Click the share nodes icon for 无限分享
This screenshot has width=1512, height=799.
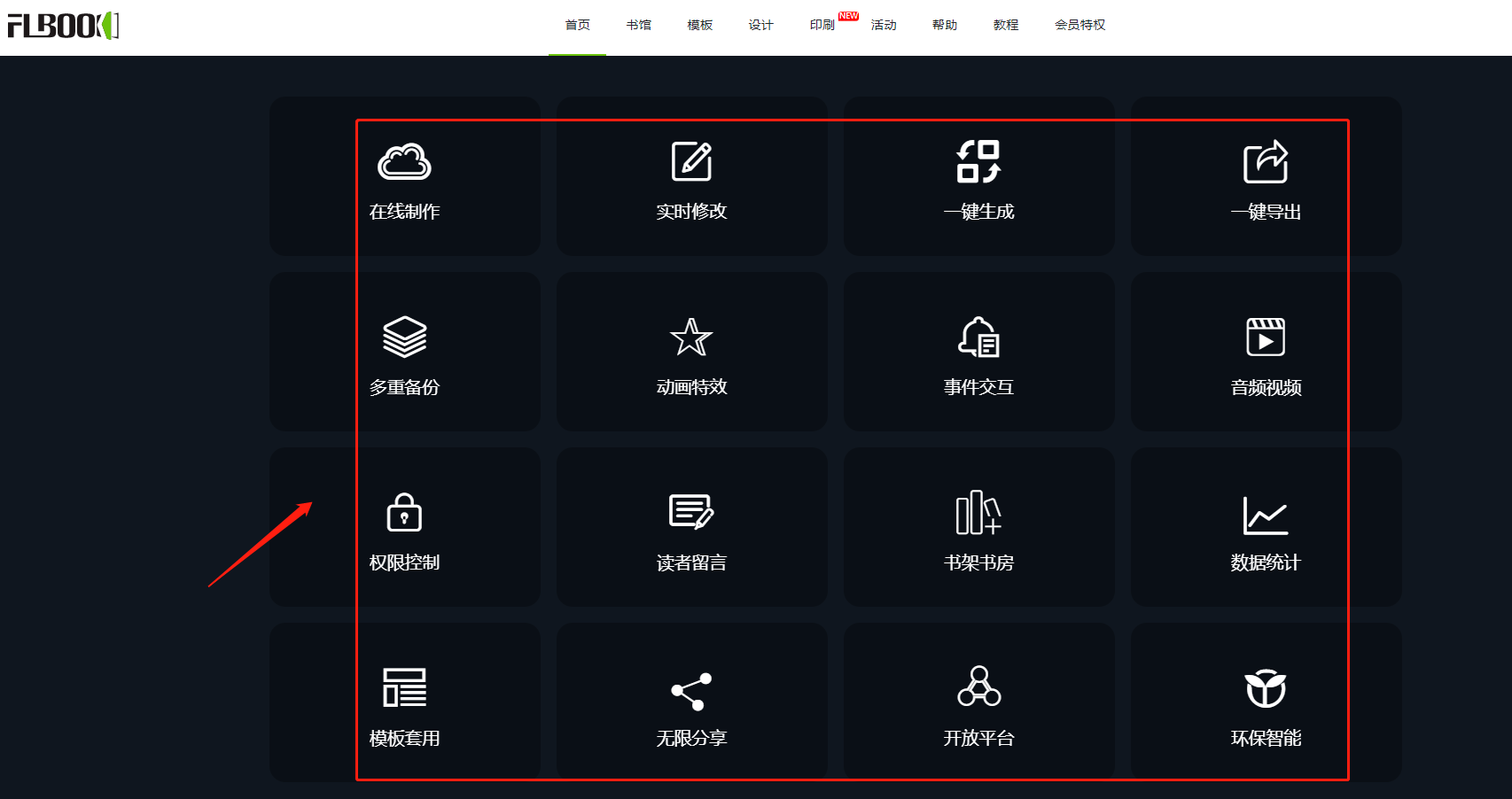tap(691, 691)
